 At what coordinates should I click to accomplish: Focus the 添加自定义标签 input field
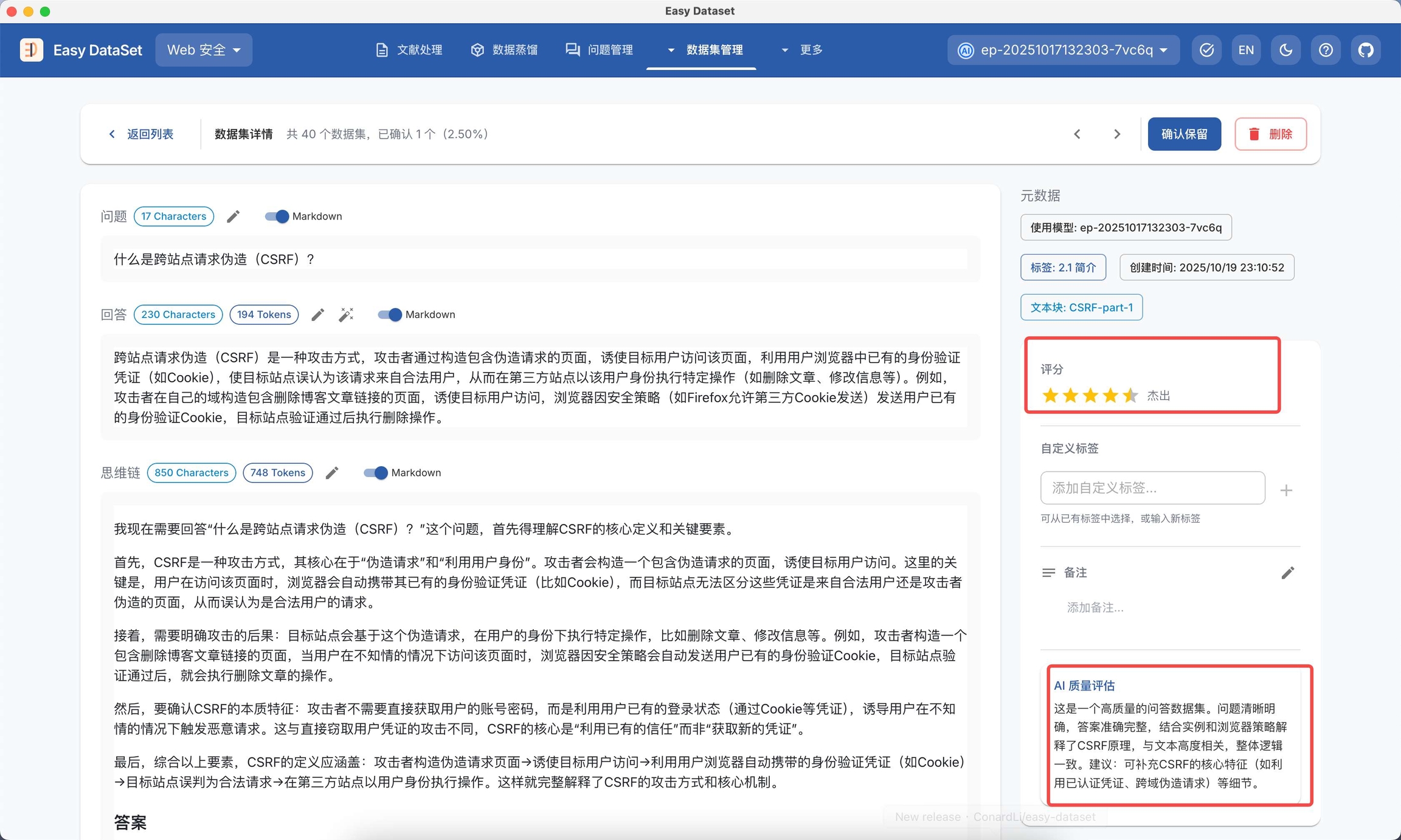click(x=1152, y=488)
